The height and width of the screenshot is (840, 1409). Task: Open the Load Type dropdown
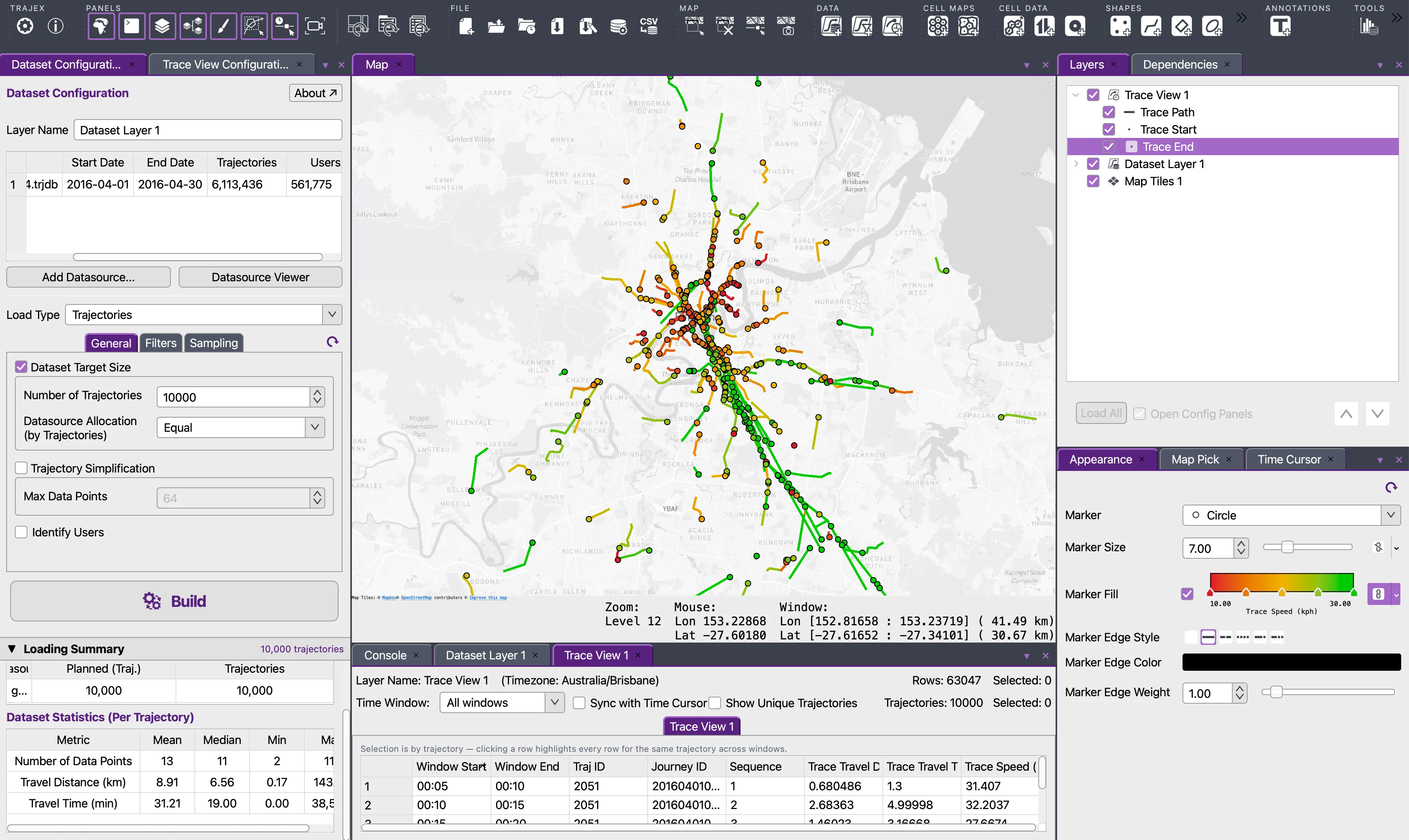tap(332, 314)
